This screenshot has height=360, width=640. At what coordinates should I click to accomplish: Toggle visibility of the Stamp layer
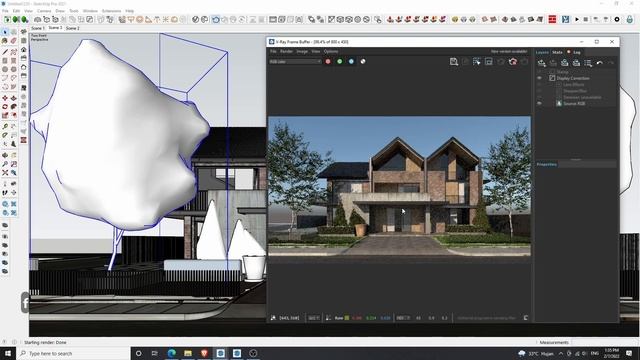[540, 72]
